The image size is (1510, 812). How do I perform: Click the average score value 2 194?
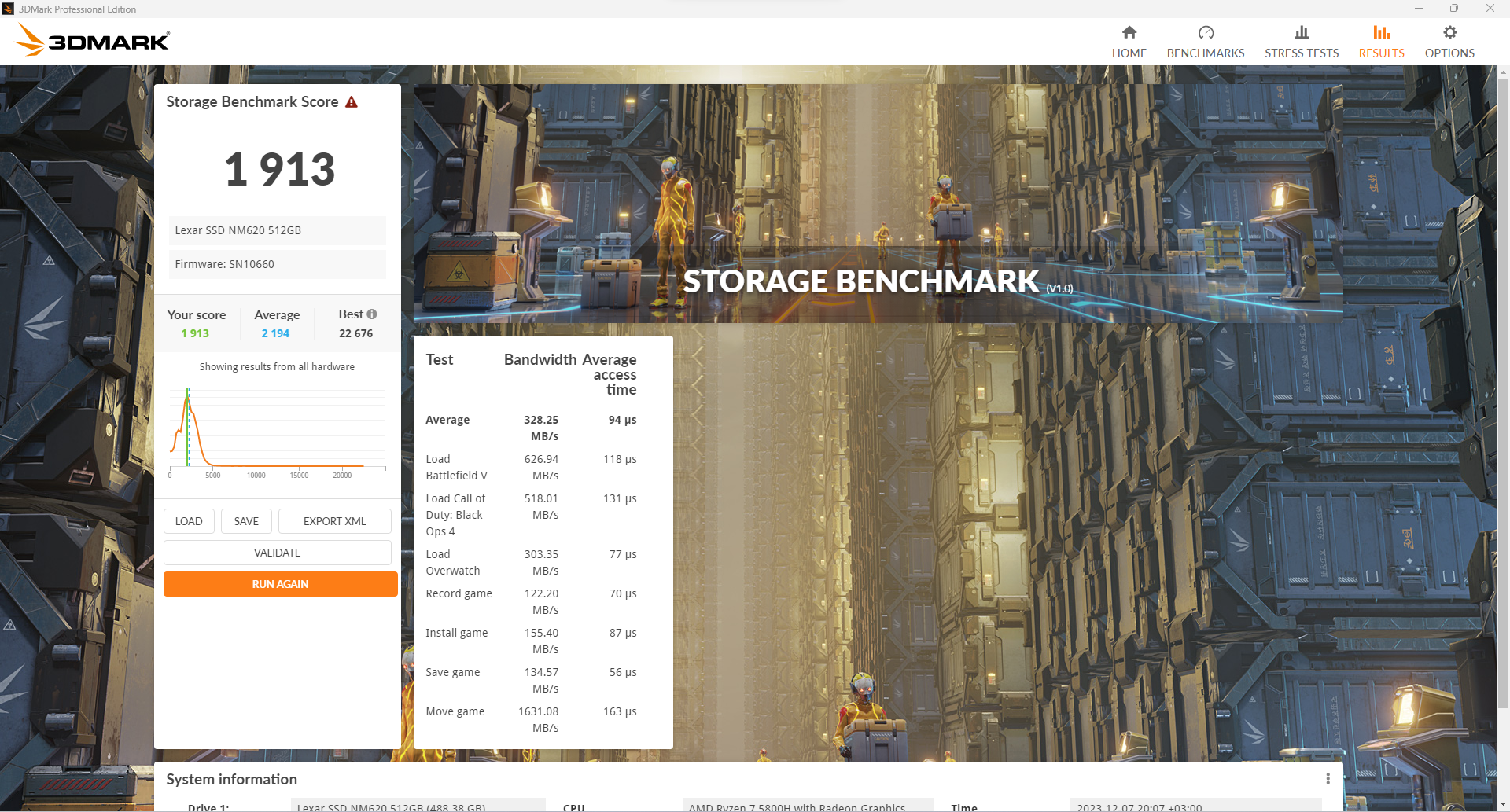[x=275, y=333]
